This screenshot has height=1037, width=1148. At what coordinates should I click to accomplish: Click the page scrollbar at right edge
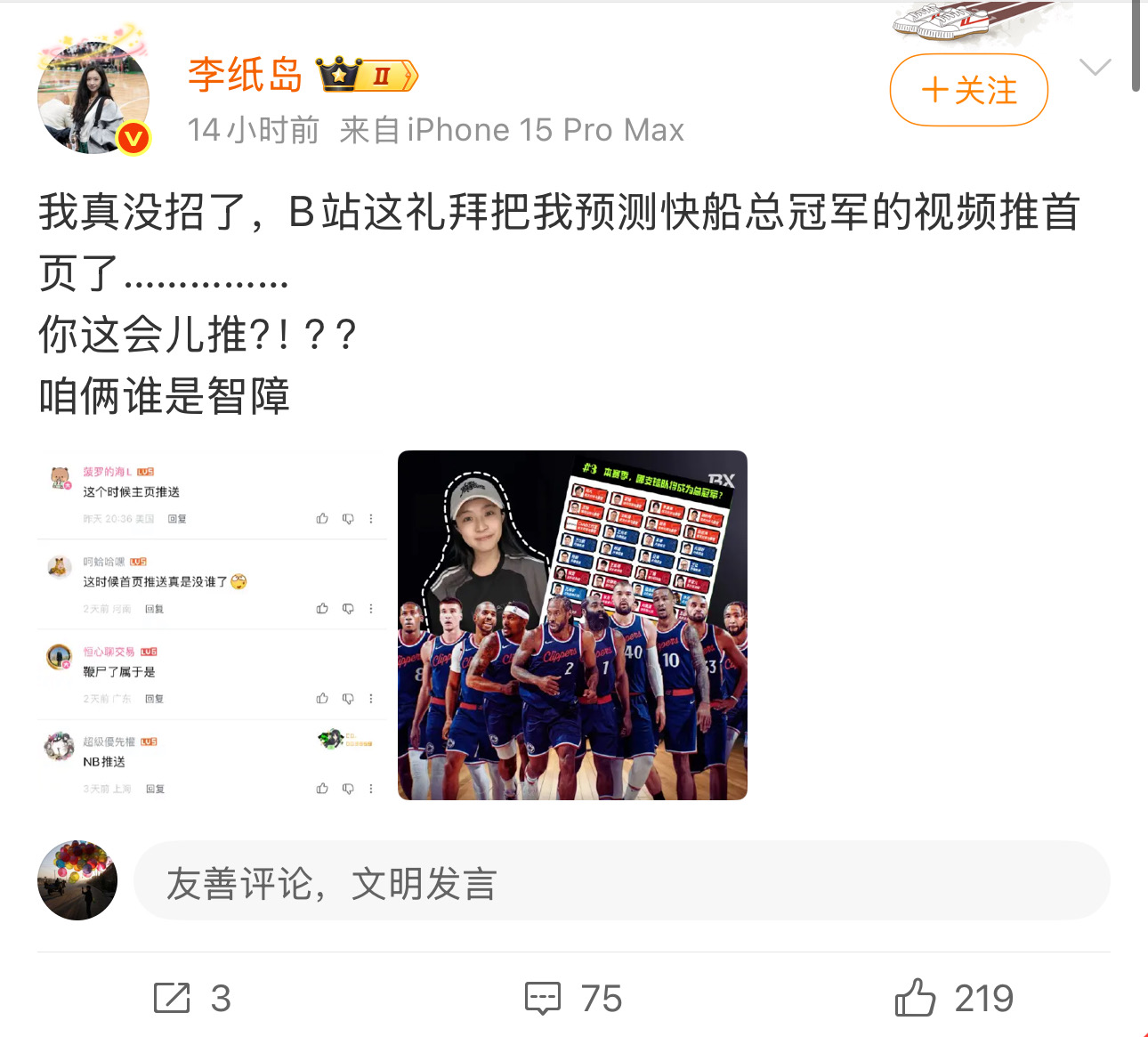point(1136,46)
